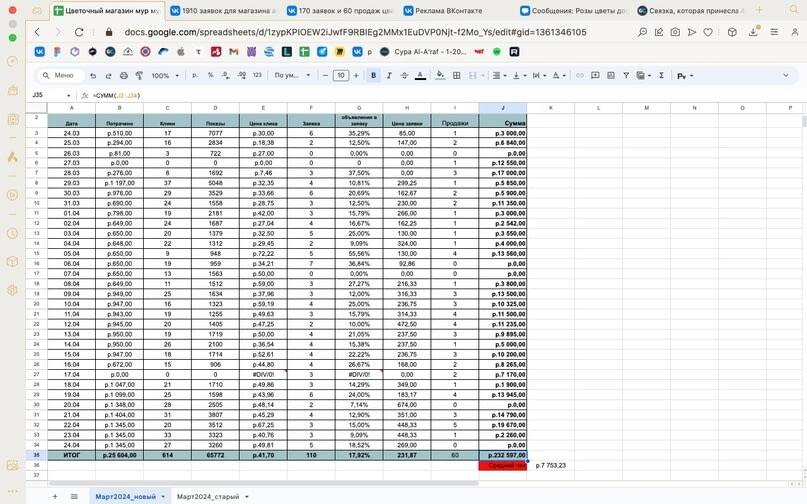Image resolution: width=807 pixels, height=504 pixels.
Task: Add a new sheet with plus button
Action: coord(55,496)
